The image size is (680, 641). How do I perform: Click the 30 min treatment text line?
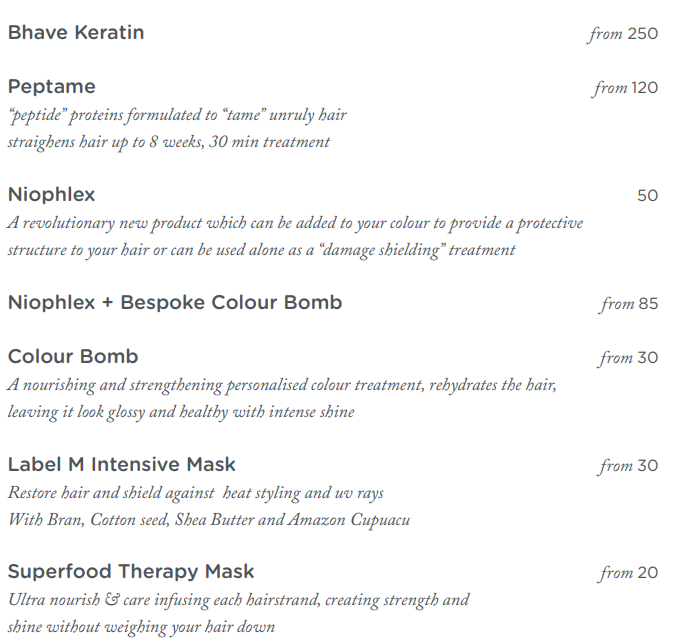168,142
